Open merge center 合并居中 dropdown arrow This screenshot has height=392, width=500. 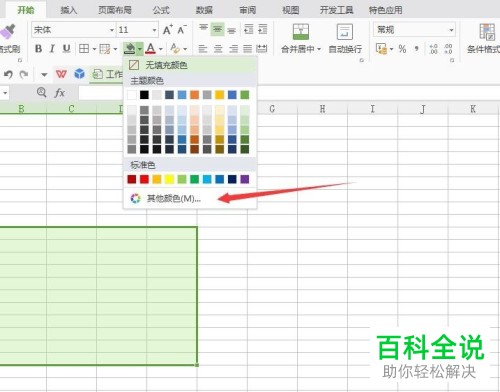319,49
